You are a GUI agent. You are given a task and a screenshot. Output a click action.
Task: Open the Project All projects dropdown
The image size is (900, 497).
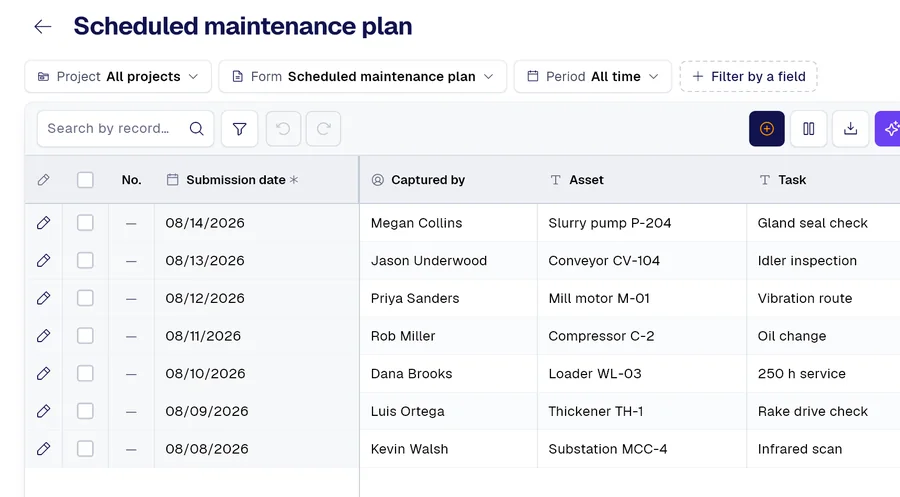point(118,76)
